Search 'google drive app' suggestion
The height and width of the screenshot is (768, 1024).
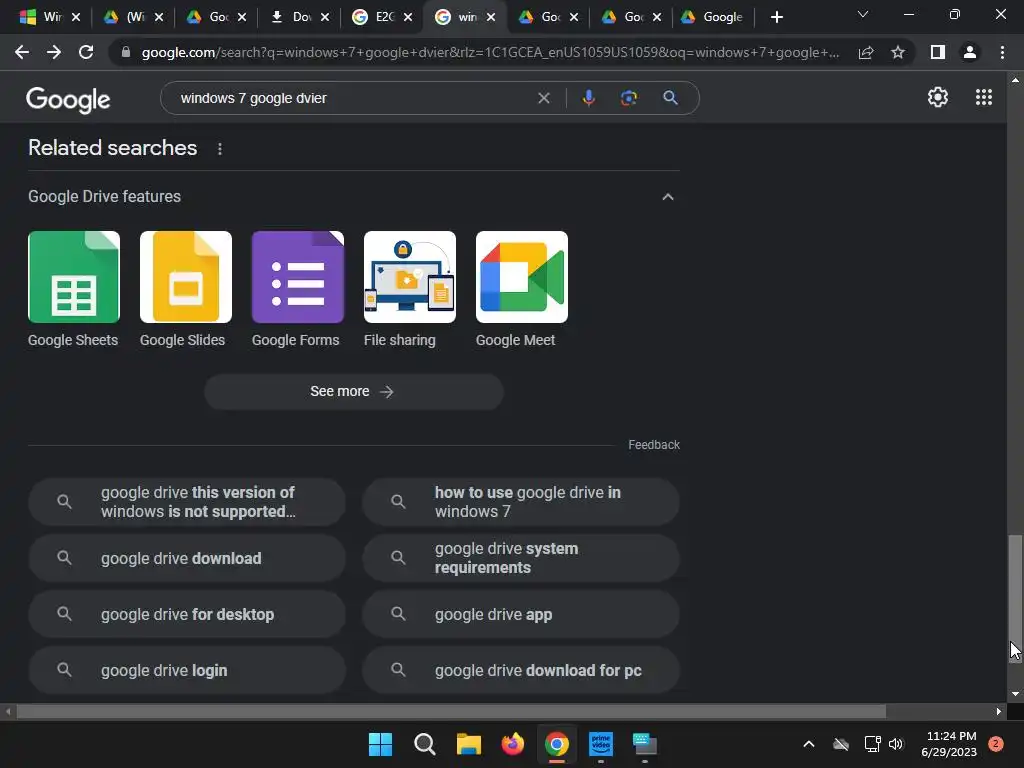tap(521, 615)
